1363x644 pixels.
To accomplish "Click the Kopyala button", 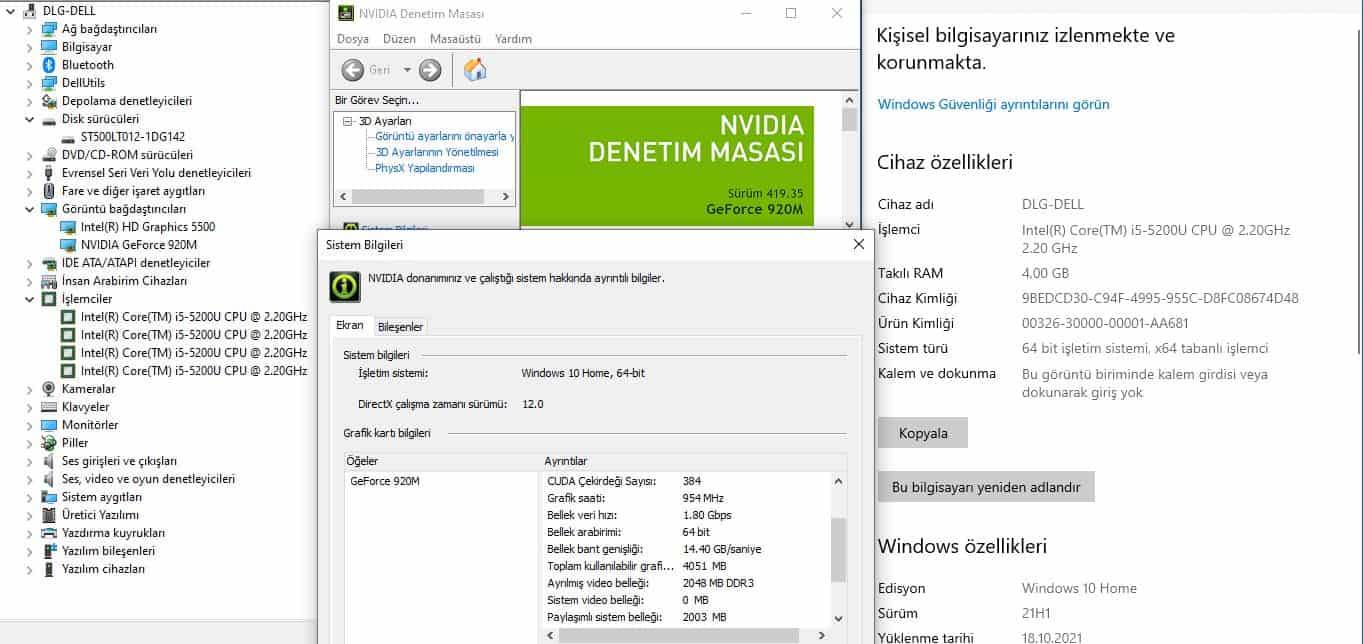I will tap(923, 433).
